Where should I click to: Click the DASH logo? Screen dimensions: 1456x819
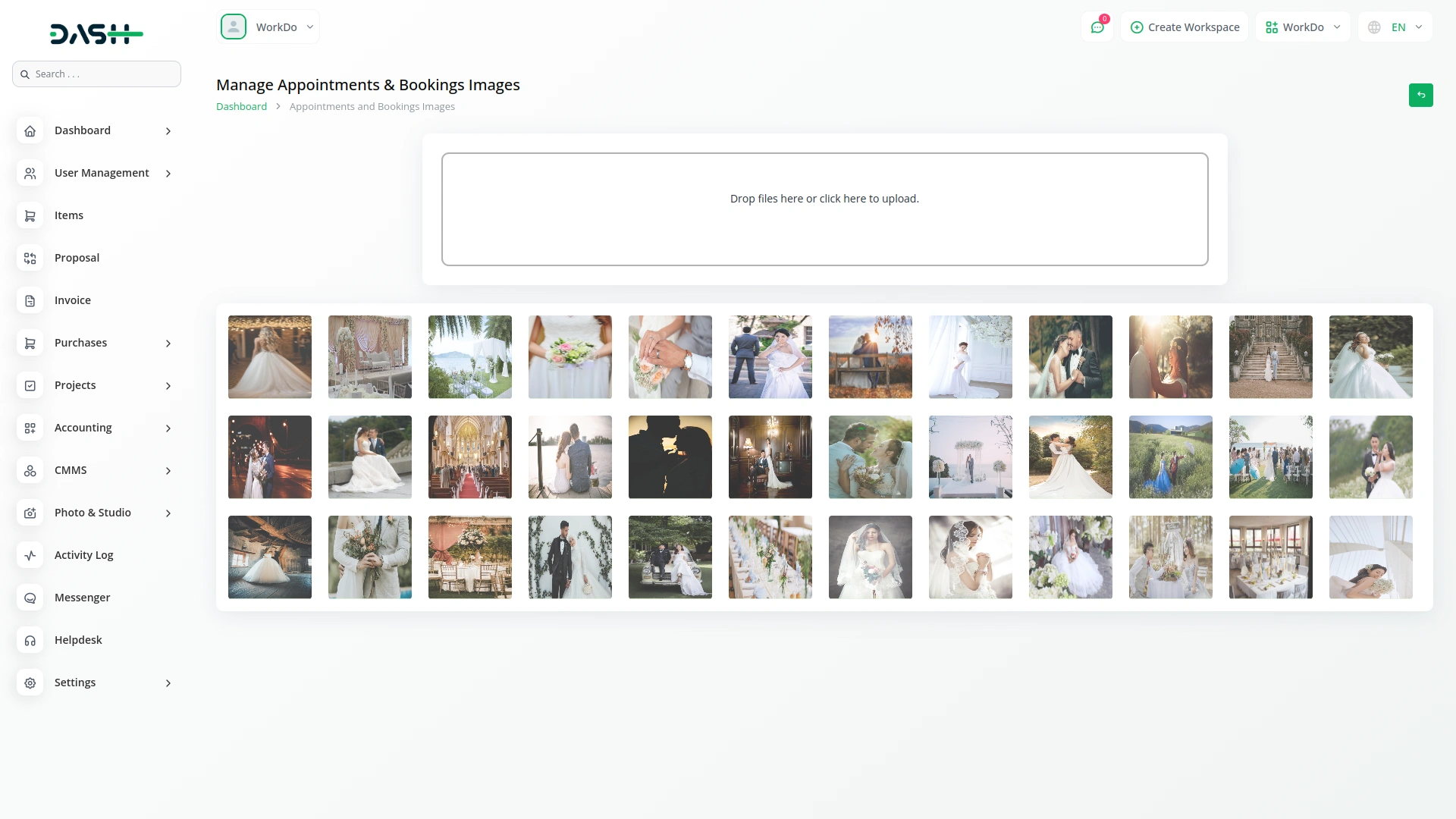96,34
